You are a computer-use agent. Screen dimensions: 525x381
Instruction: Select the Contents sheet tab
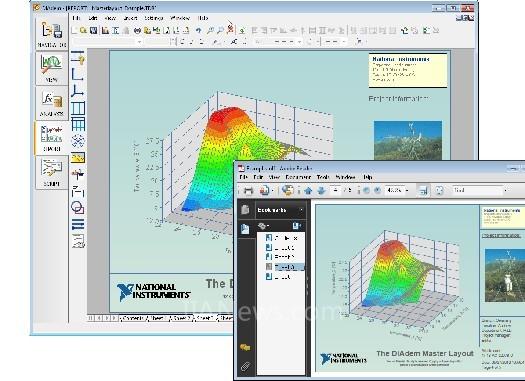point(133,318)
